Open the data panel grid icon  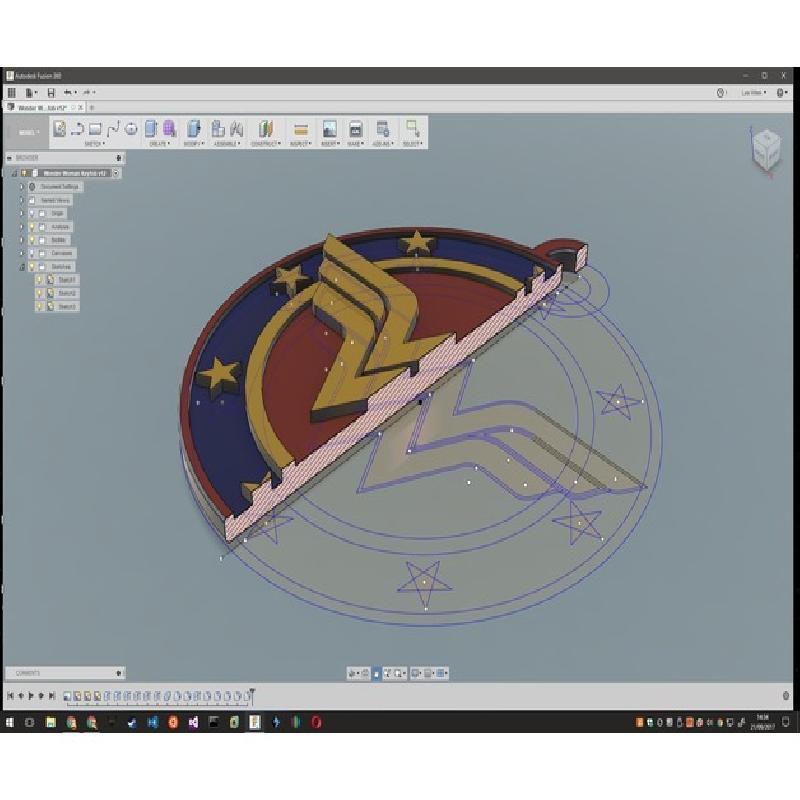[x=12, y=92]
